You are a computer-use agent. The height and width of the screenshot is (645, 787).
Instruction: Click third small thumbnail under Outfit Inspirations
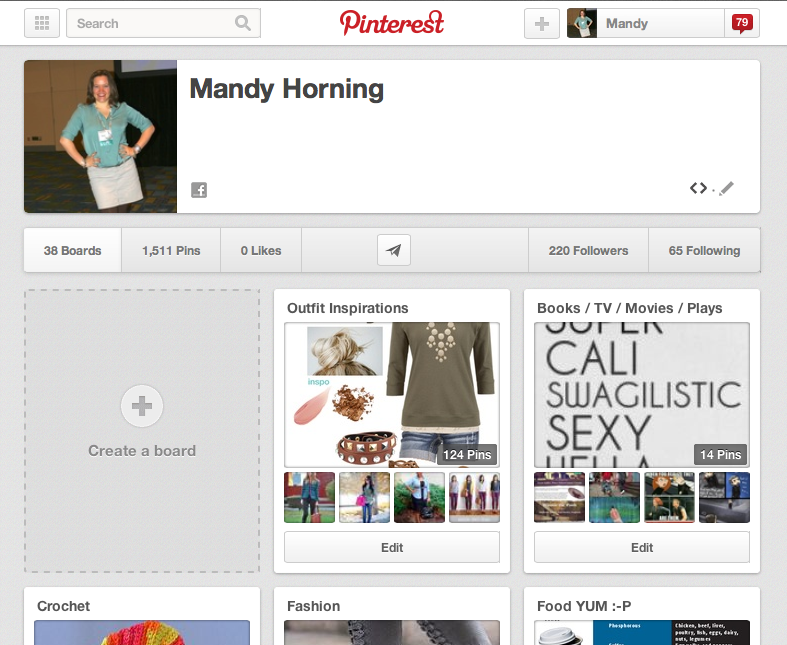tap(420, 497)
